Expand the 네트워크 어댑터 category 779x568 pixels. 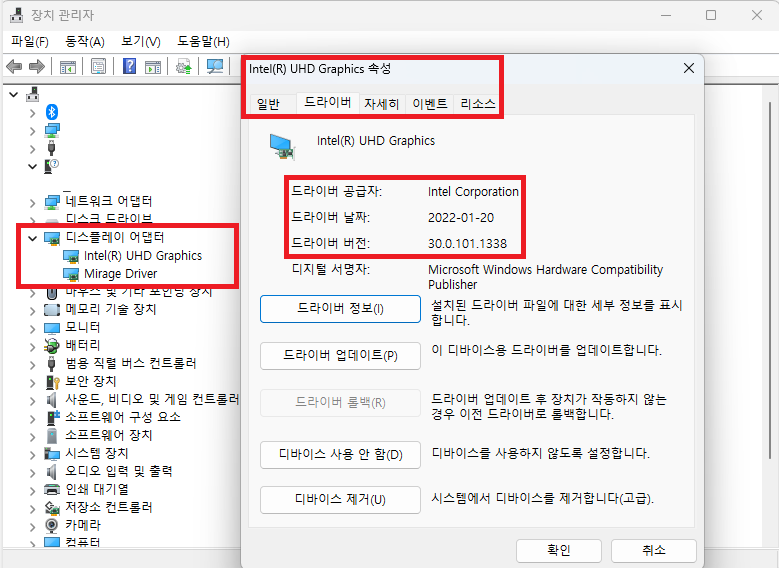(32, 203)
